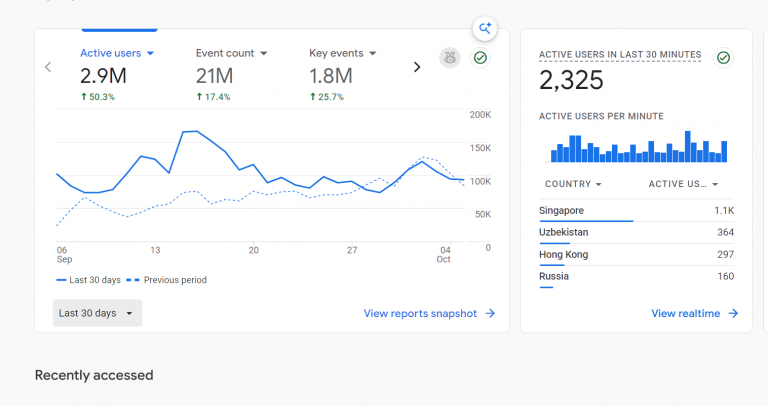Click the arrow next to View realtime
768x406 pixels.
tap(733, 313)
